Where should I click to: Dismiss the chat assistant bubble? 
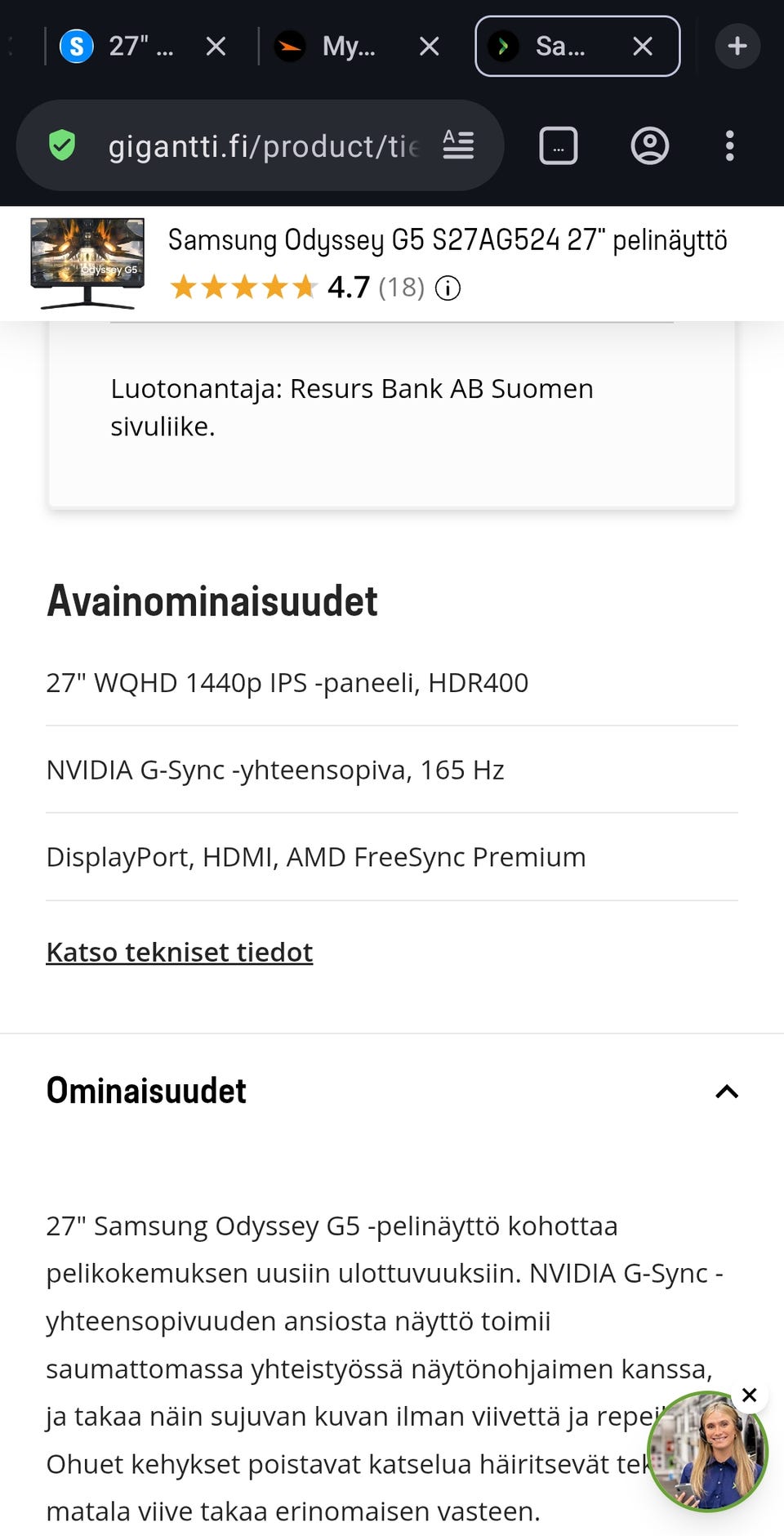tap(749, 1395)
